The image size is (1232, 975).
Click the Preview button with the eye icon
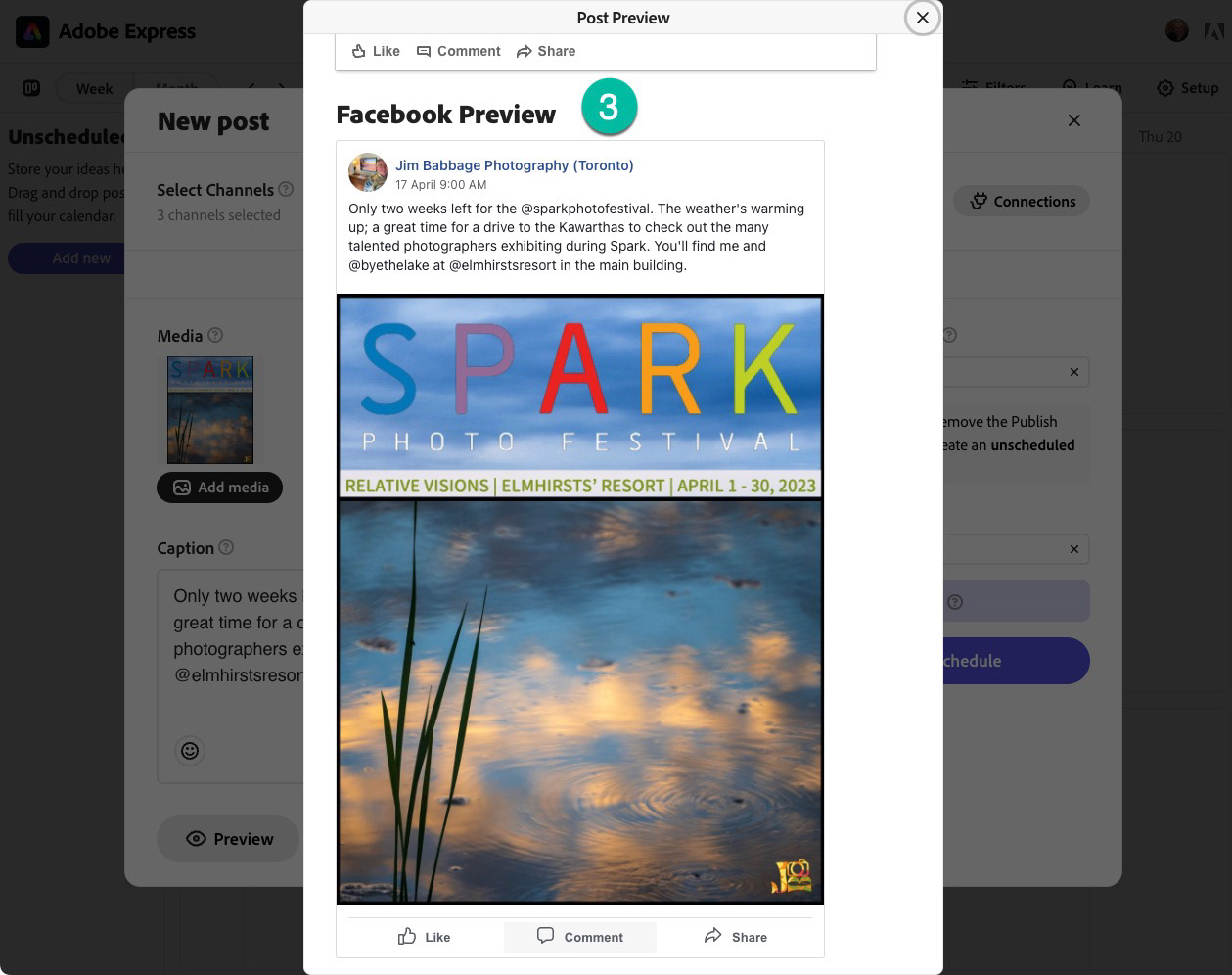tap(229, 839)
